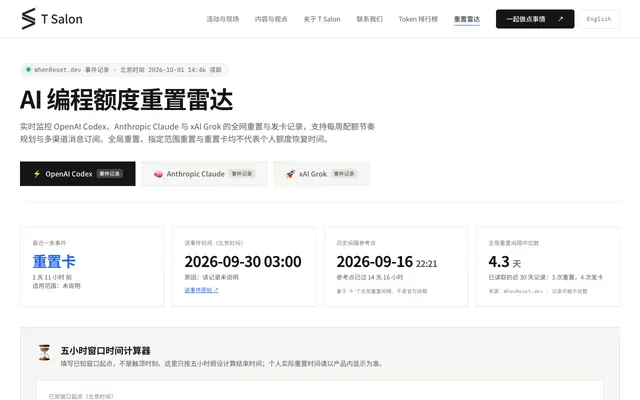Click the 4.3 天 median value
640x400 pixels.
pyautogui.click(x=504, y=262)
